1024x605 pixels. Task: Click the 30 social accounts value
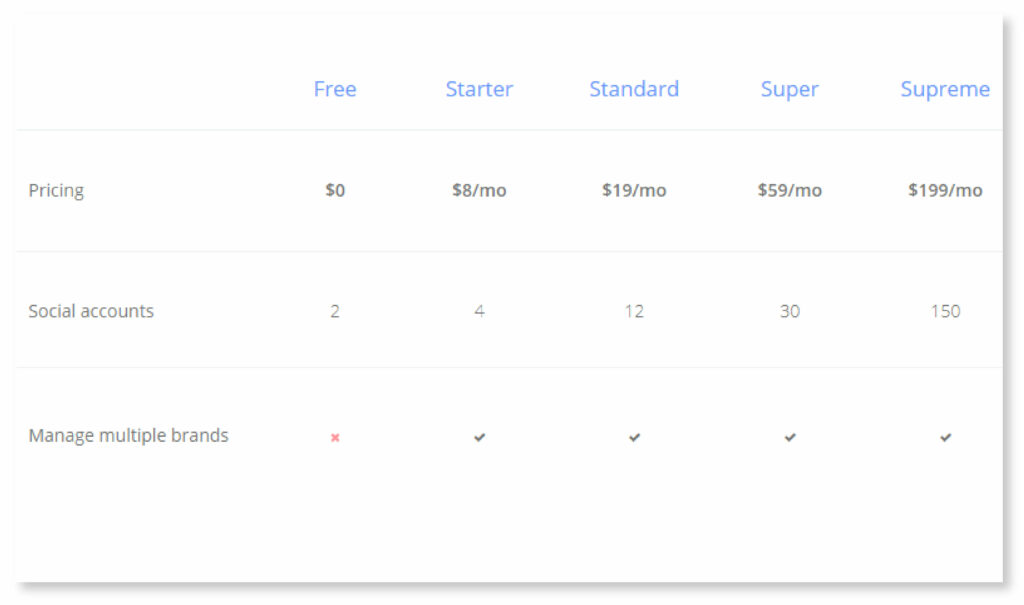[x=790, y=311]
